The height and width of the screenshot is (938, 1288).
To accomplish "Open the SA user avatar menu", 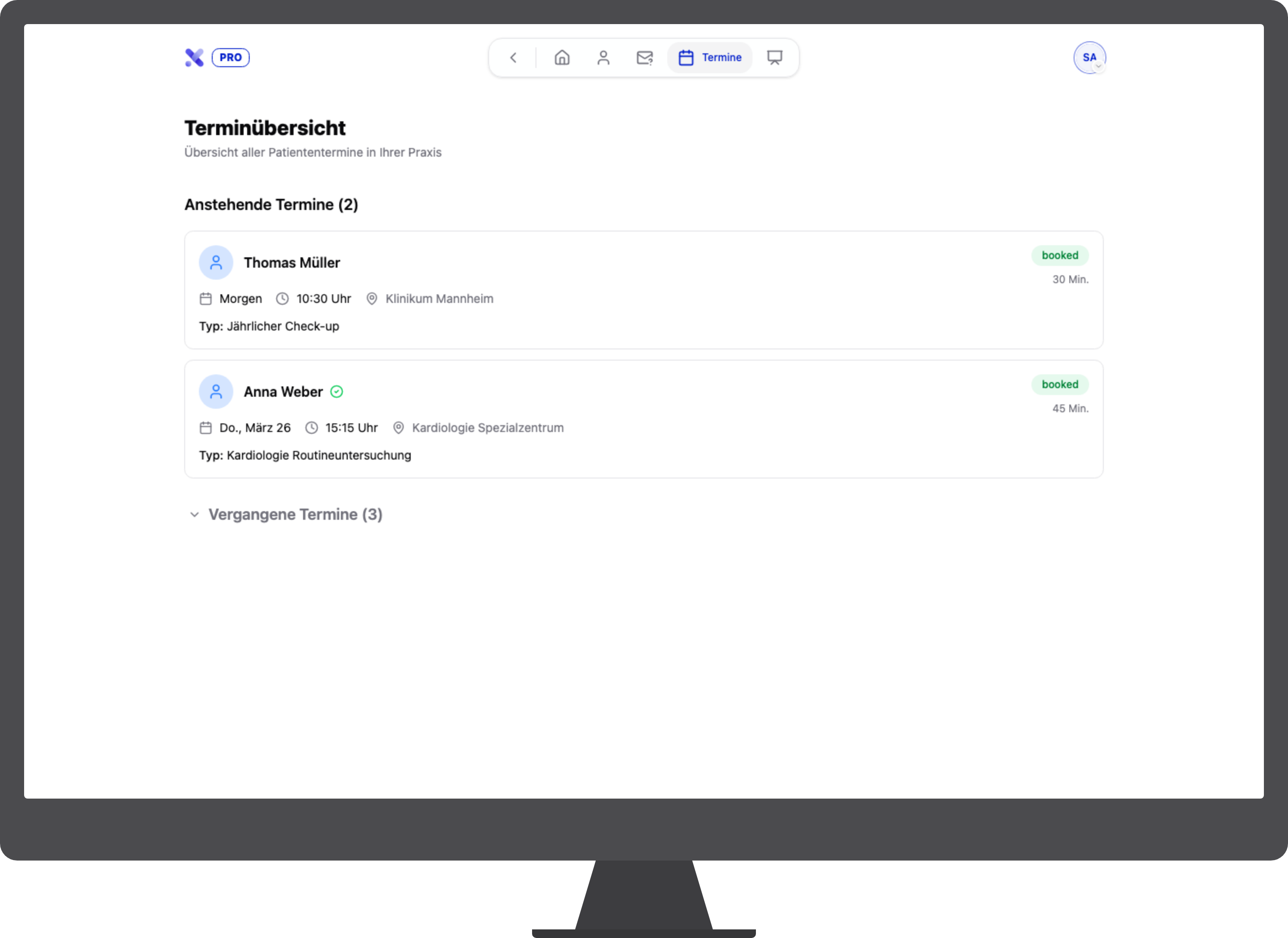I will [x=1089, y=57].
